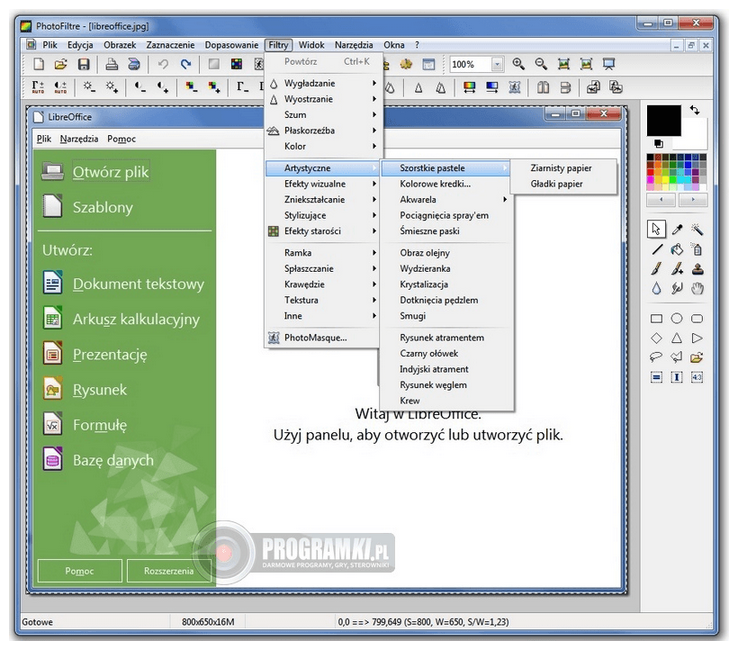Expand the Efekty wizualne submenu
The height and width of the screenshot is (646, 734).
point(323,184)
